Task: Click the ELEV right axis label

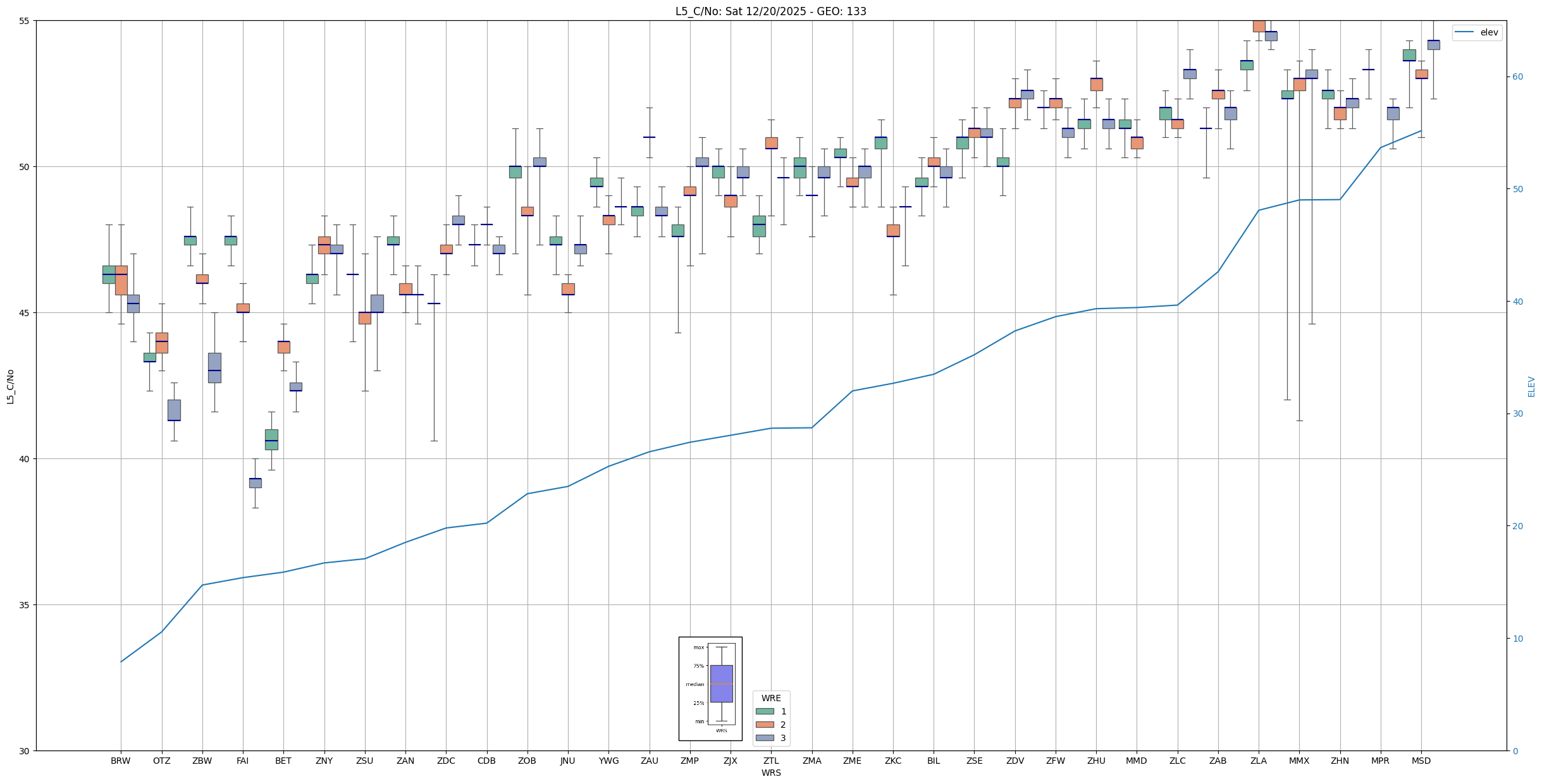Action: (x=1531, y=386)
